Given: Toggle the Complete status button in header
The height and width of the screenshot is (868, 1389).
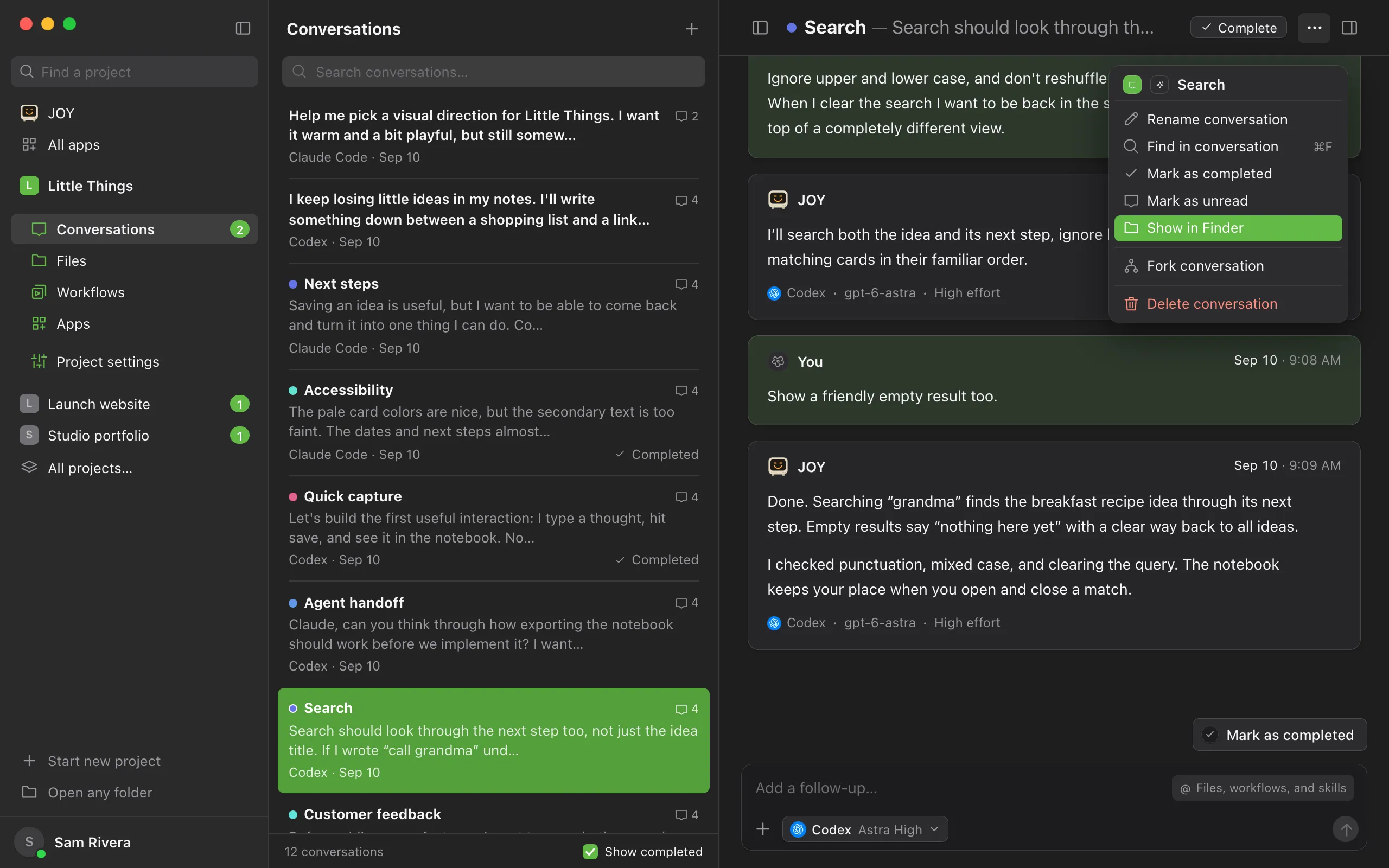Looking at the screenshot, I should point(1238,28).
